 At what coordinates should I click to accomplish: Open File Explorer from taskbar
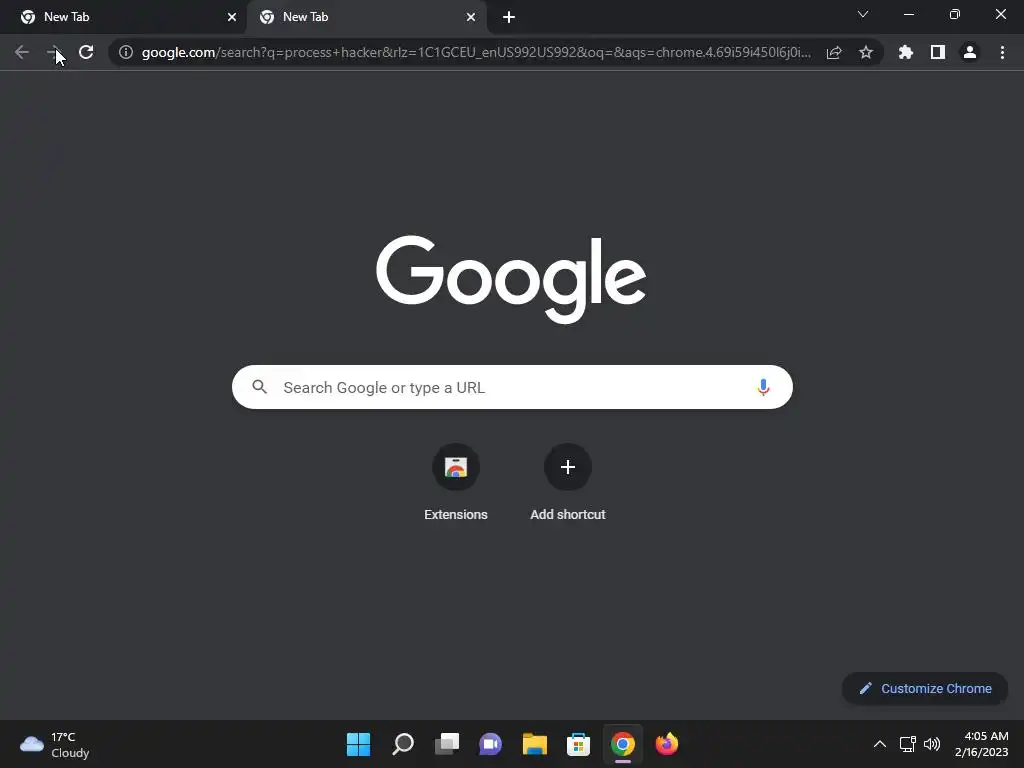coord(534,744)
